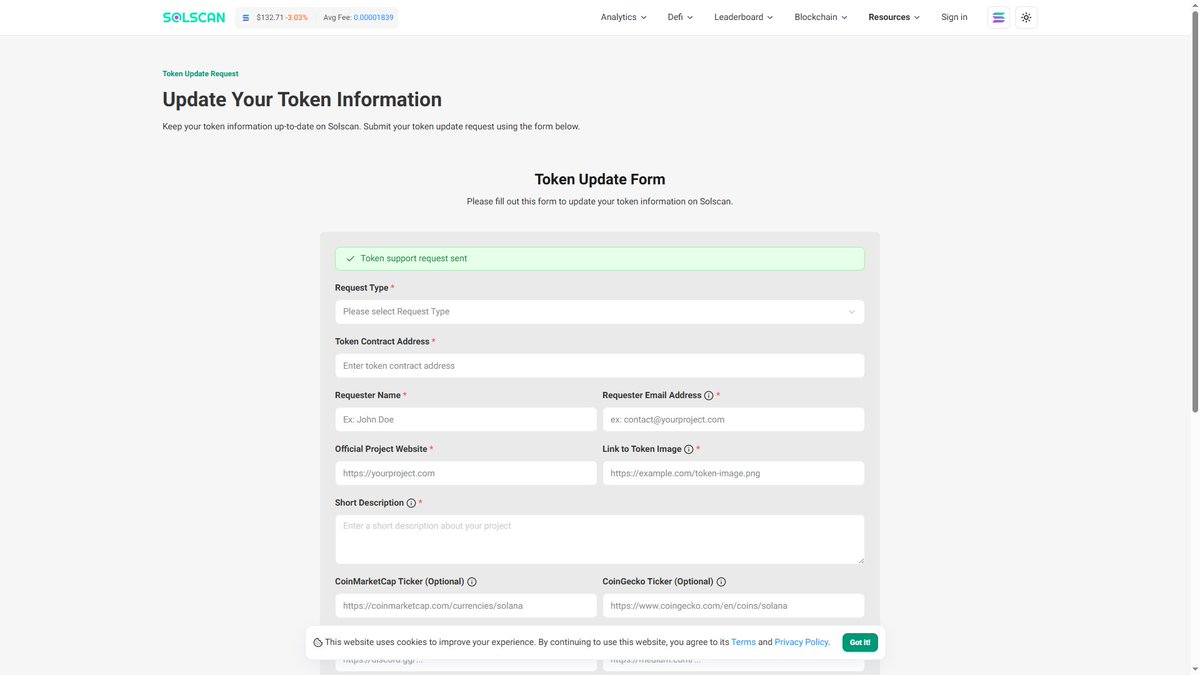Viewport: 1200px width, 675px height.
Task: Click the SOL price icon in header
Action: [246, 17]
